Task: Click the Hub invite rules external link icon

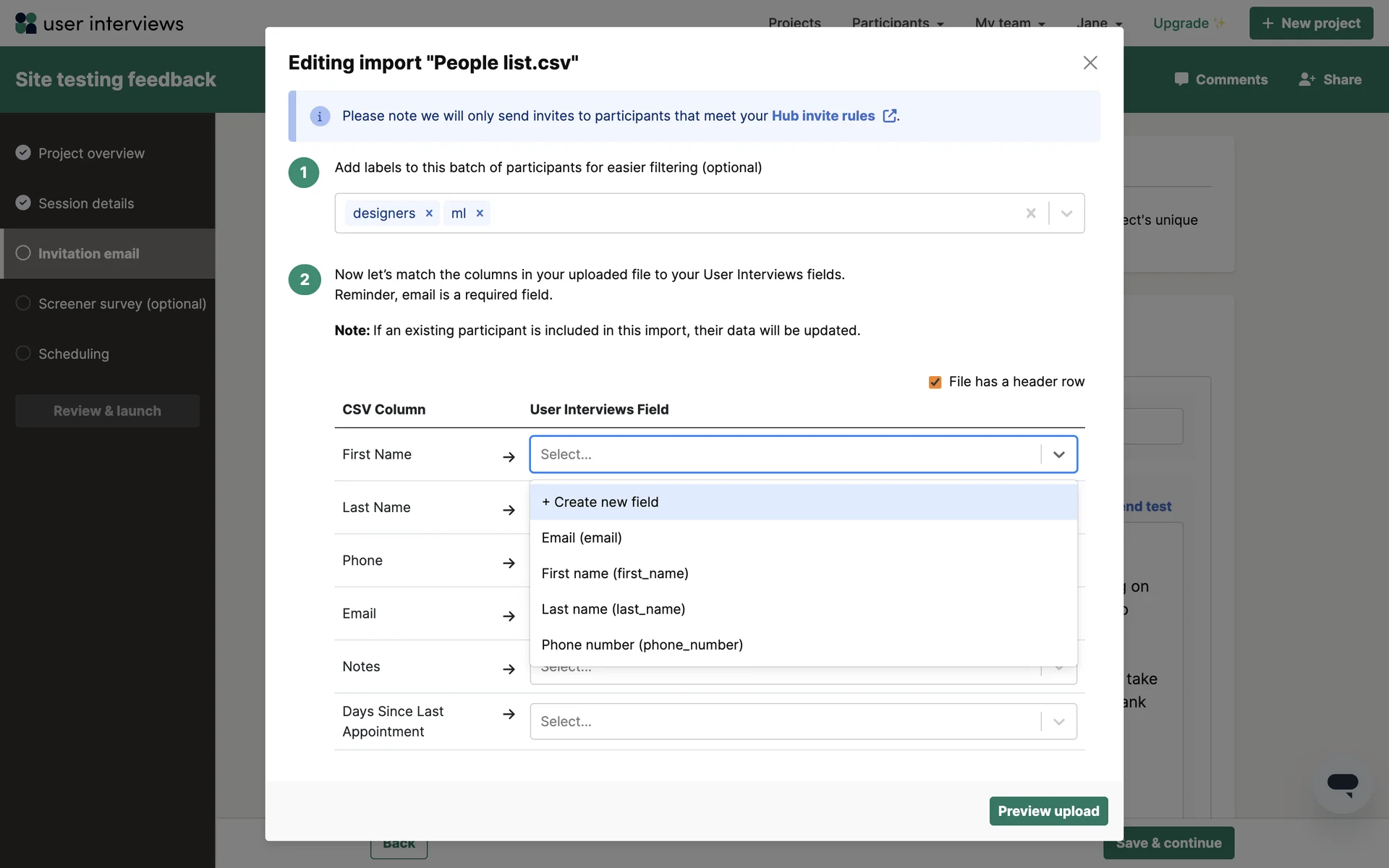Action: coord(890,116)
